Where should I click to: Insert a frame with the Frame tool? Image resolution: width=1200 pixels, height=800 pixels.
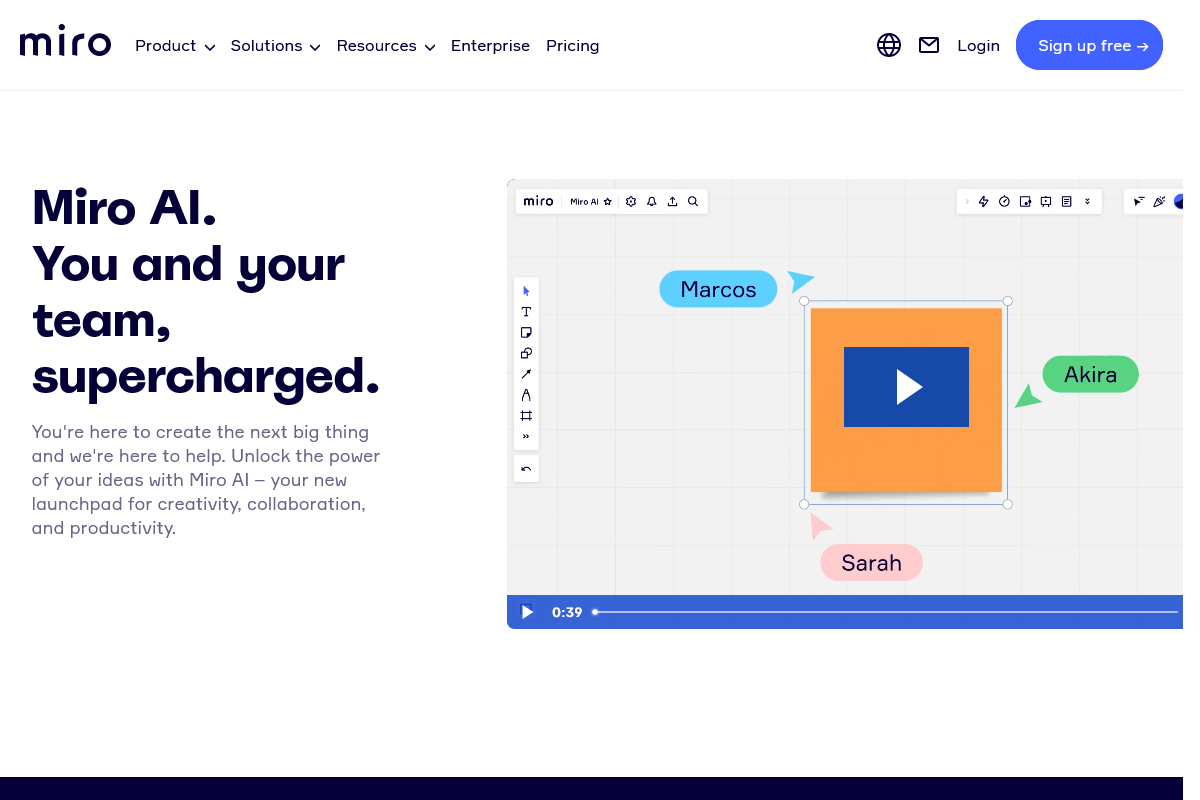(x=526, y=415)
